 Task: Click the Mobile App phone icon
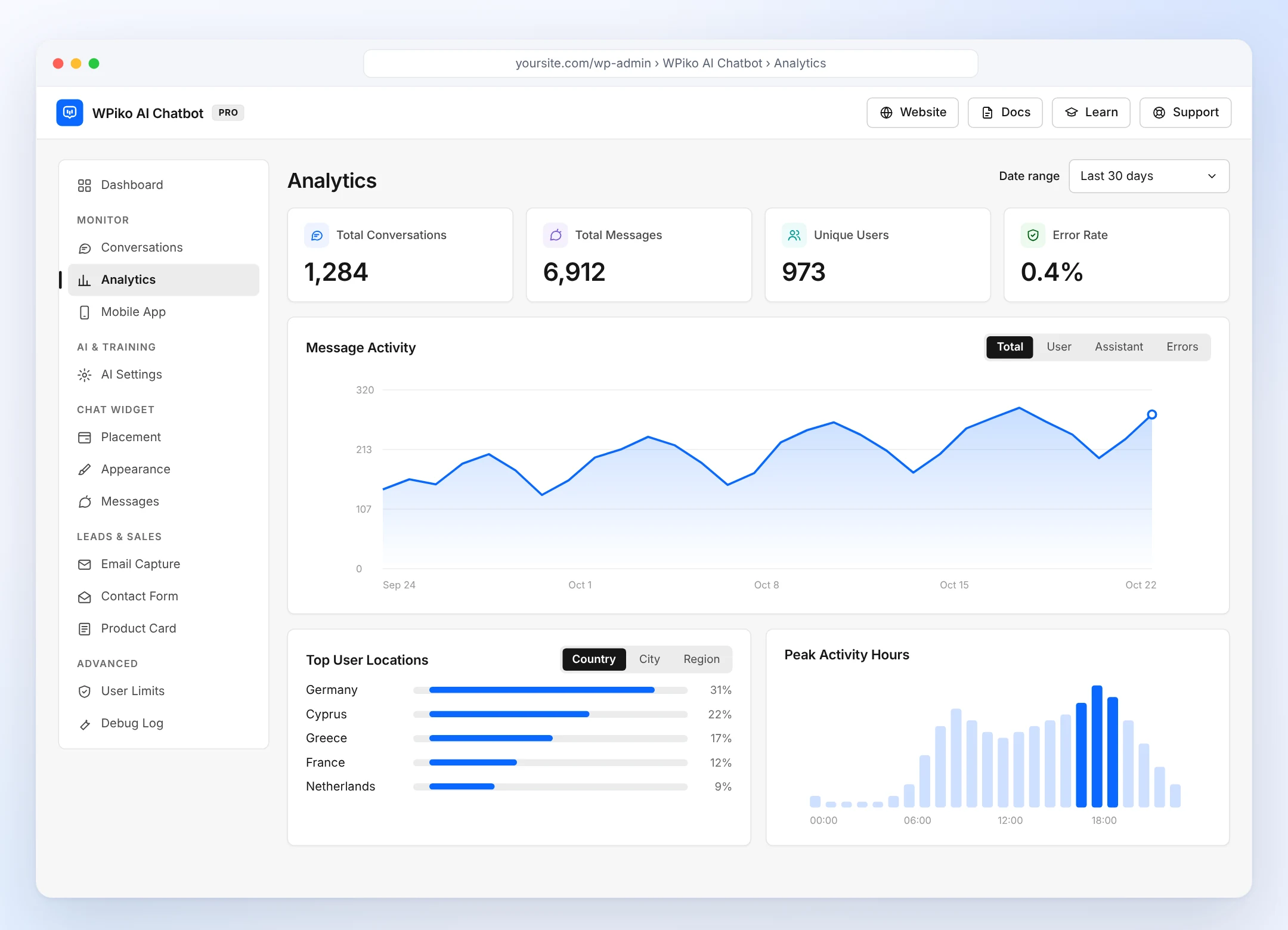[85, 312]
